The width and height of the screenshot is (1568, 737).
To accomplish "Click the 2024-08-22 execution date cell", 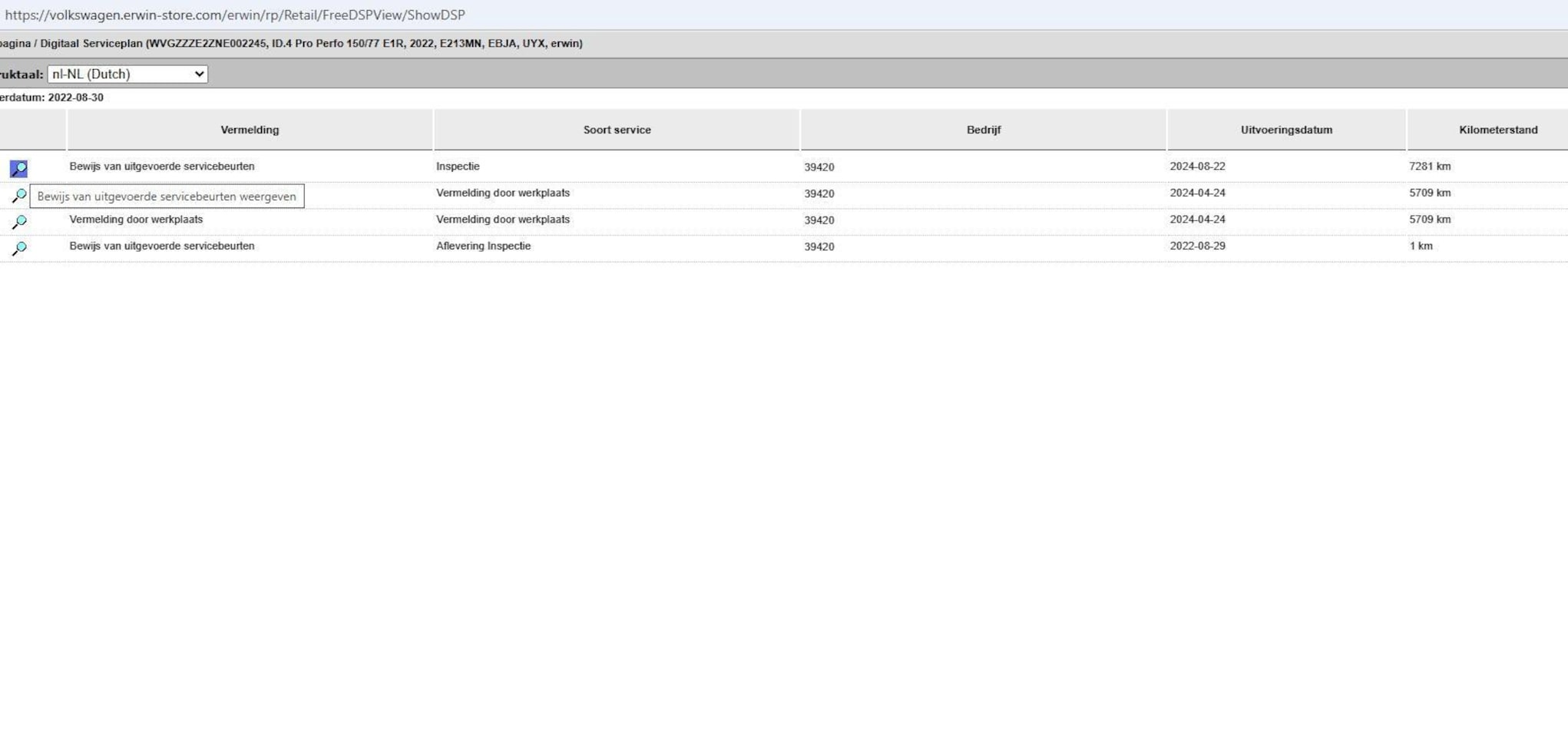I will point(1197,167).
